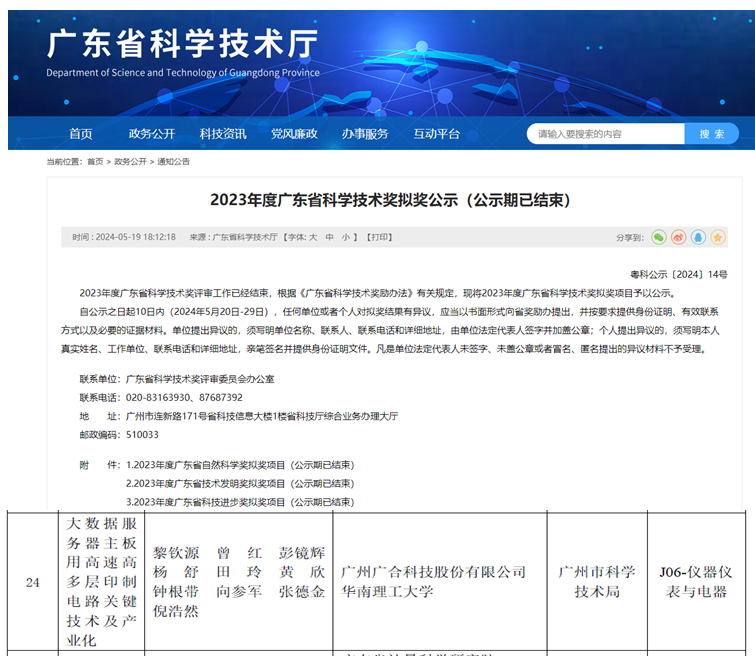Set font size to 小 (small)

point(346,237)
